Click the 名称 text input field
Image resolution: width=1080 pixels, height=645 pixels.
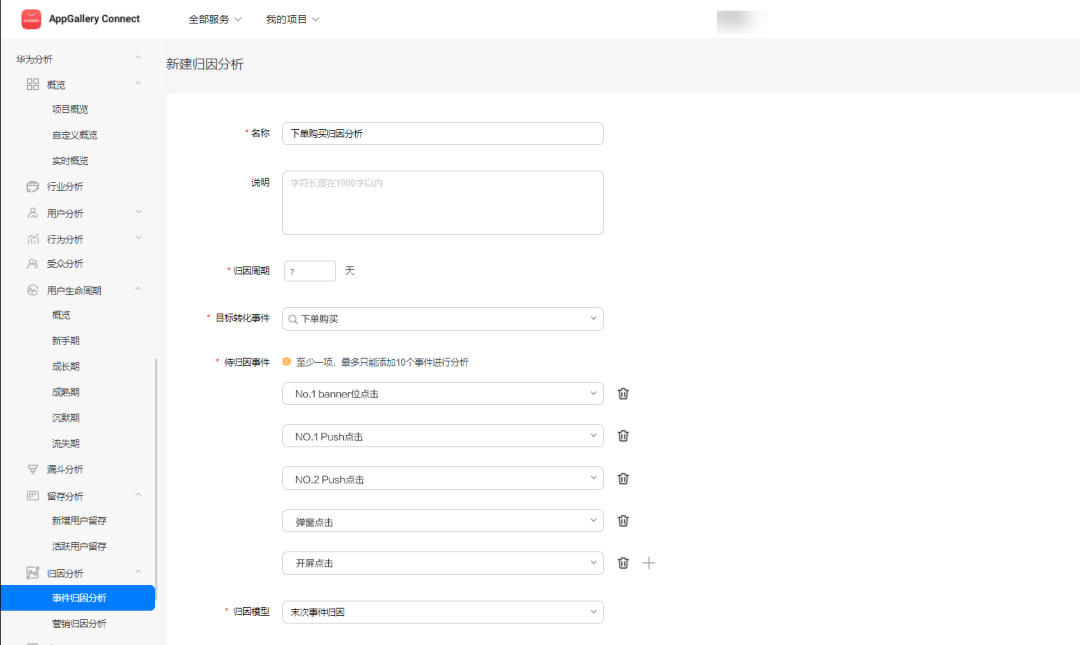pos(443,133)
